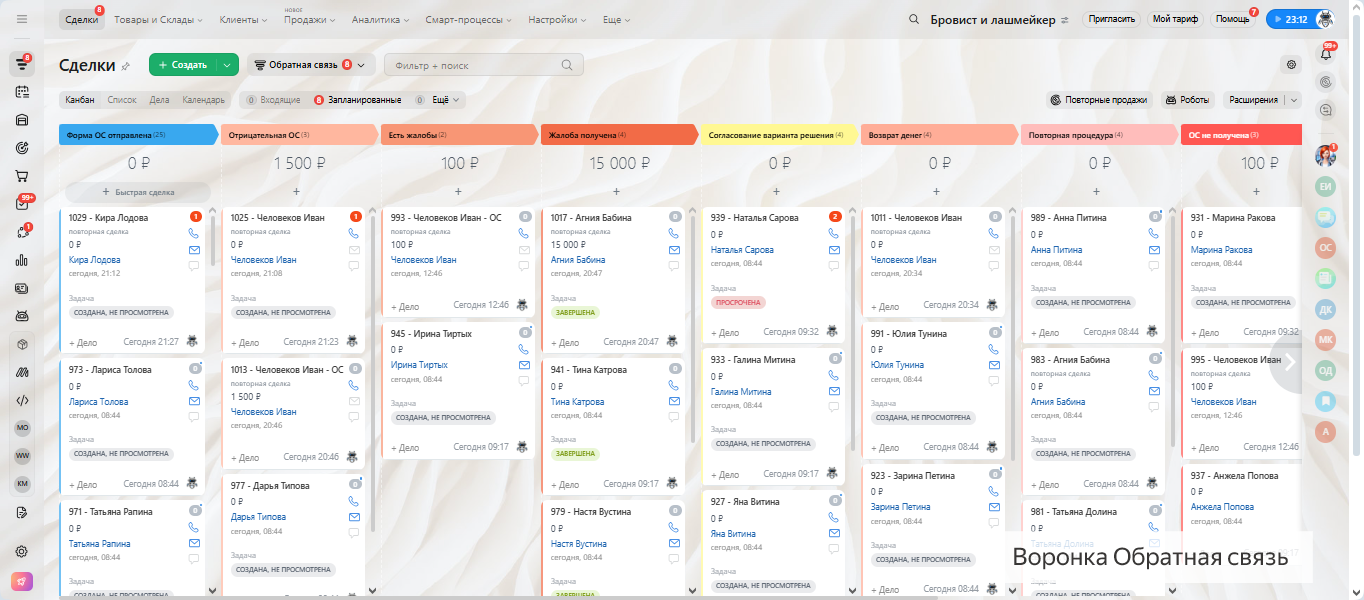Click the magnifier search icon in the top bar
This screenshot has height=600, width=1364.
tap(914, 20)
